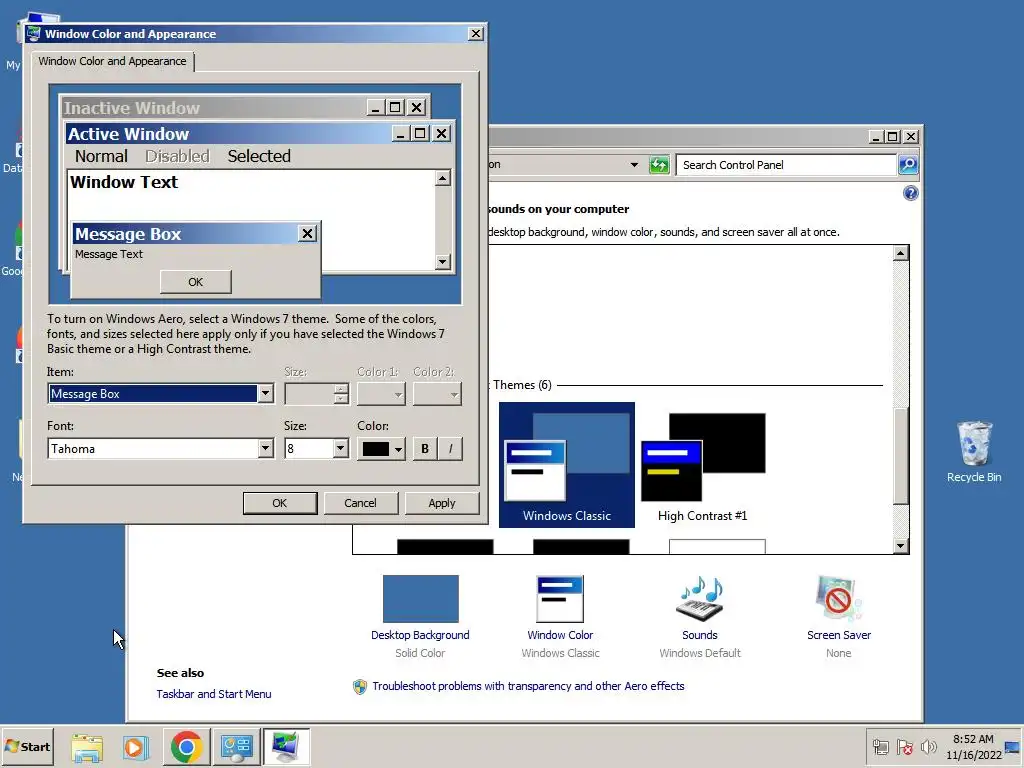Click Selected menu in preview window
This screenshot has height=768, width=1024.
pyautogui.click(x=259, y=156)
